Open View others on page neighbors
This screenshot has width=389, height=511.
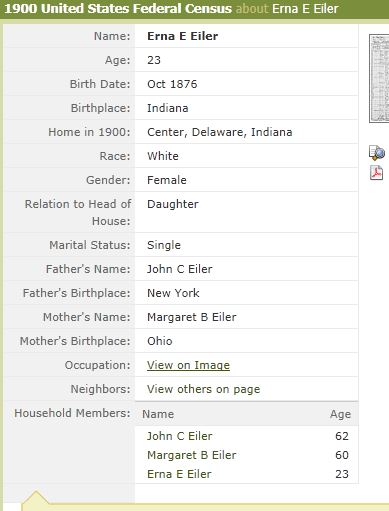tap(203, 389)
